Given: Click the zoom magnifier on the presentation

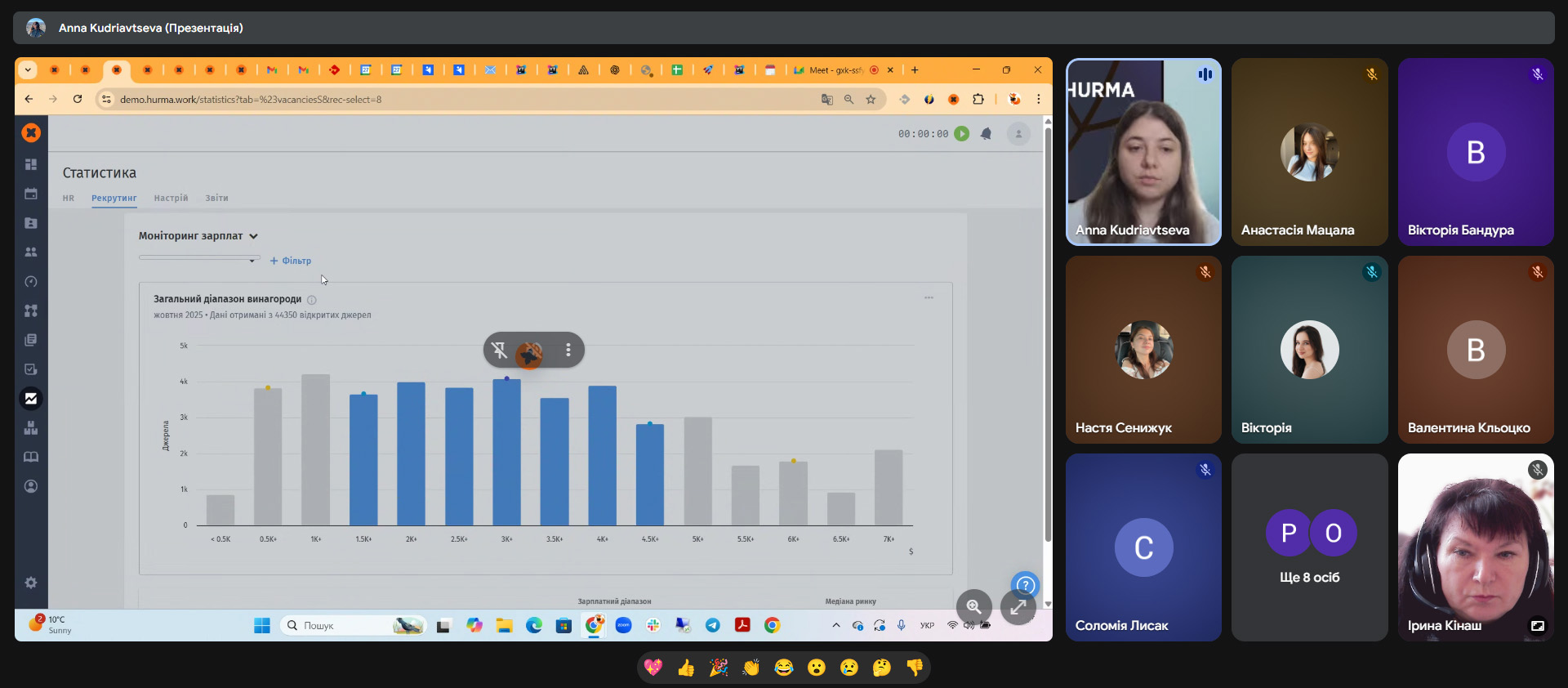Looking at the screenshot, I should pos(973,606).
